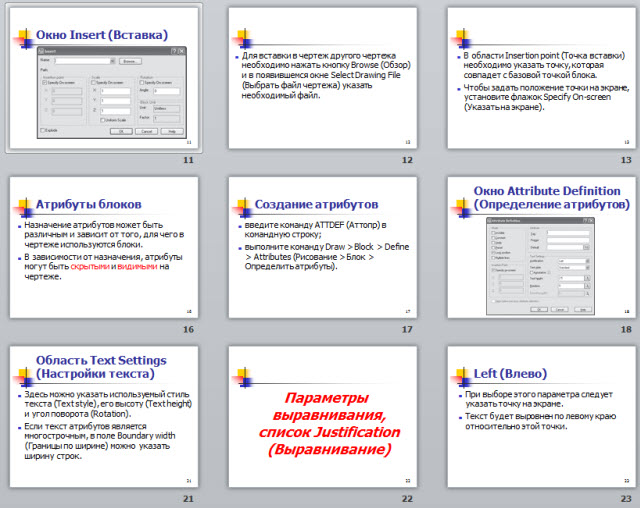Click the X icon in Insert dialog title bar

click(181, 50)
